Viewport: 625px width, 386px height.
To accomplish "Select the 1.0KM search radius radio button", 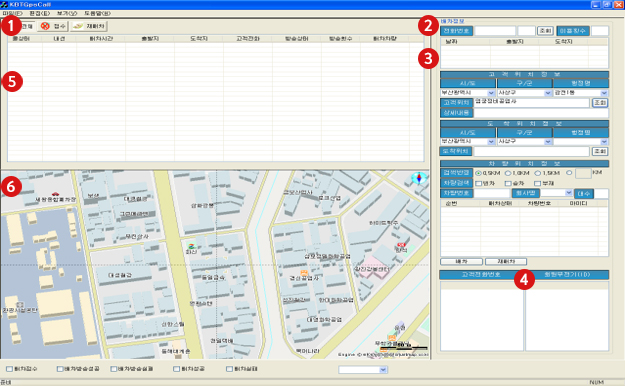I will point(508,173).
